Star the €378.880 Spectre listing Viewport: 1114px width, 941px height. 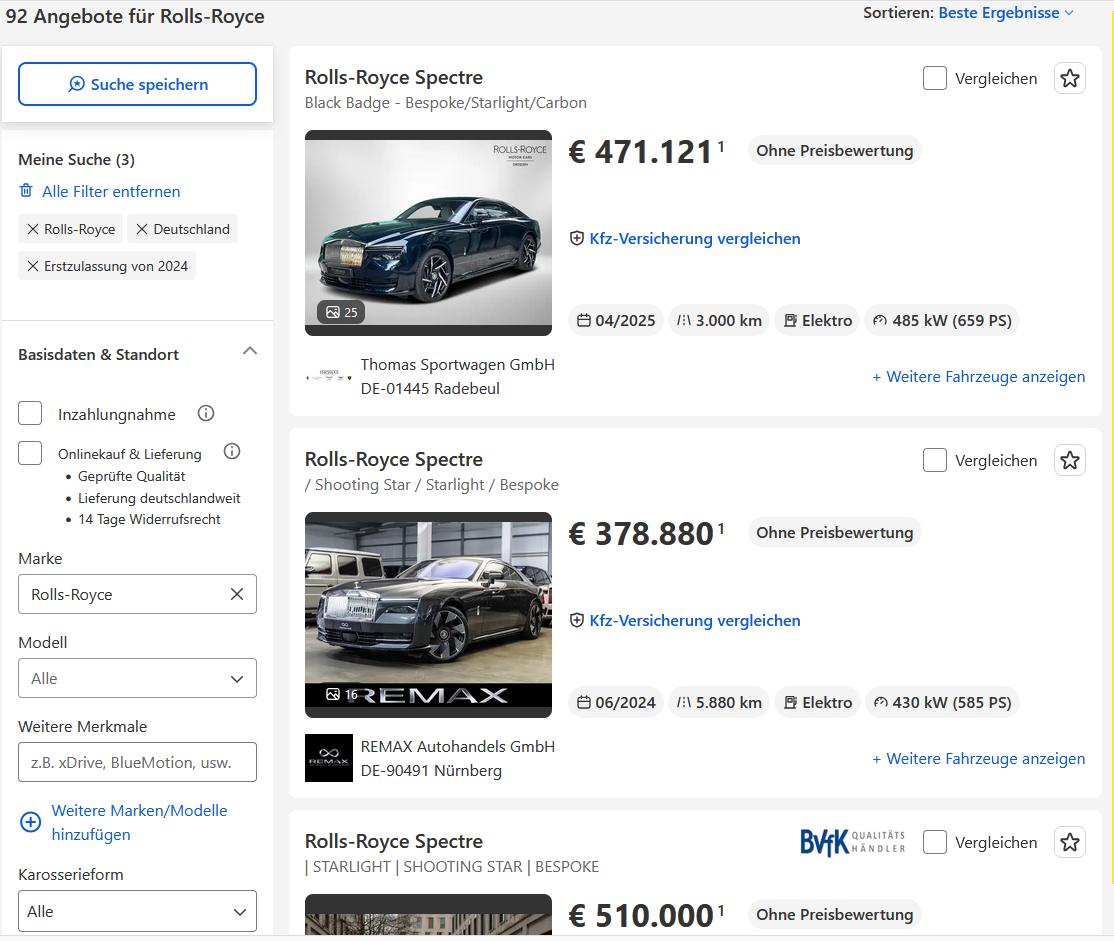pyautogui.click(x=1070, y=460)
